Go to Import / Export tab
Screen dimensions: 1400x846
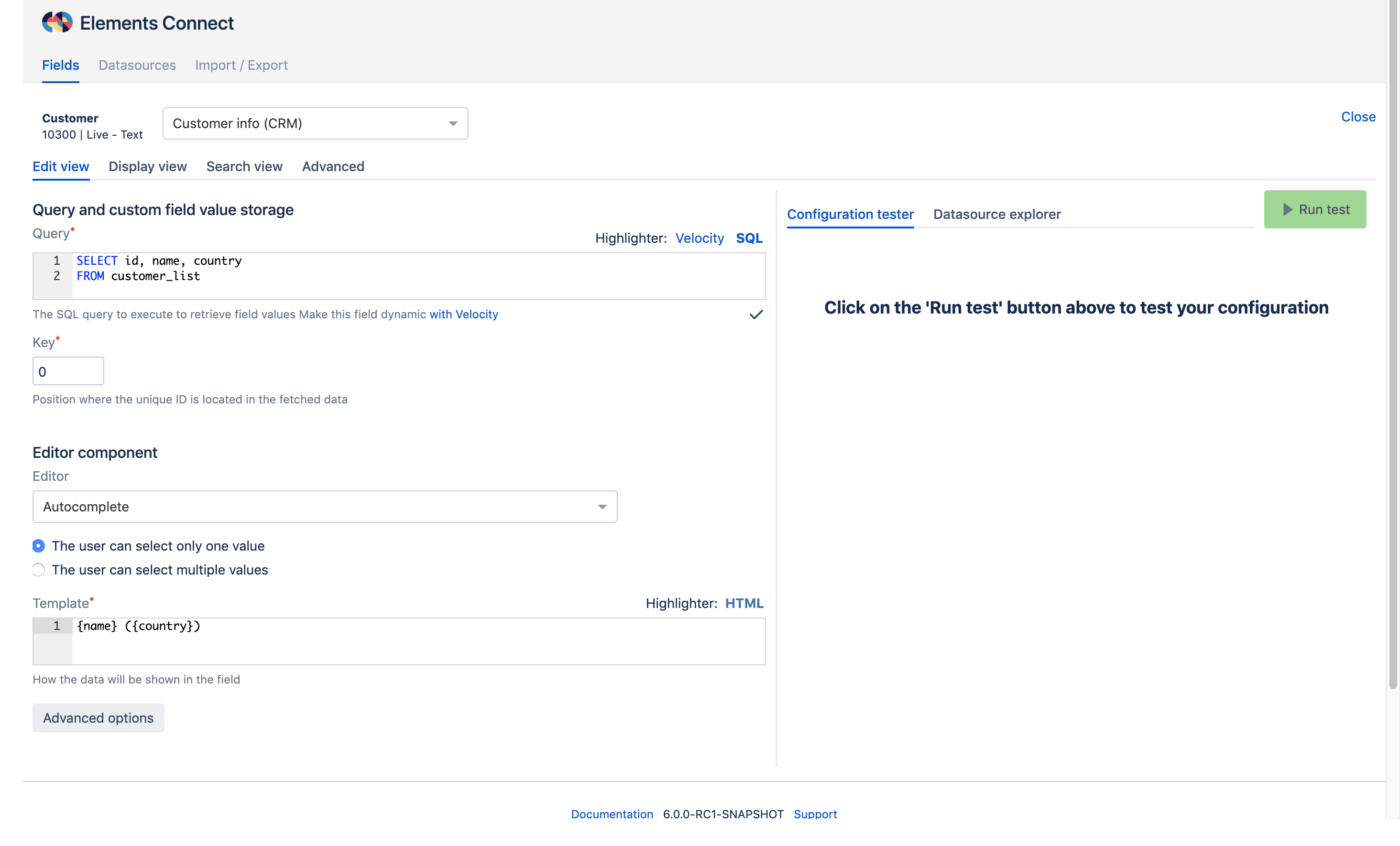[x=241, y=65]
